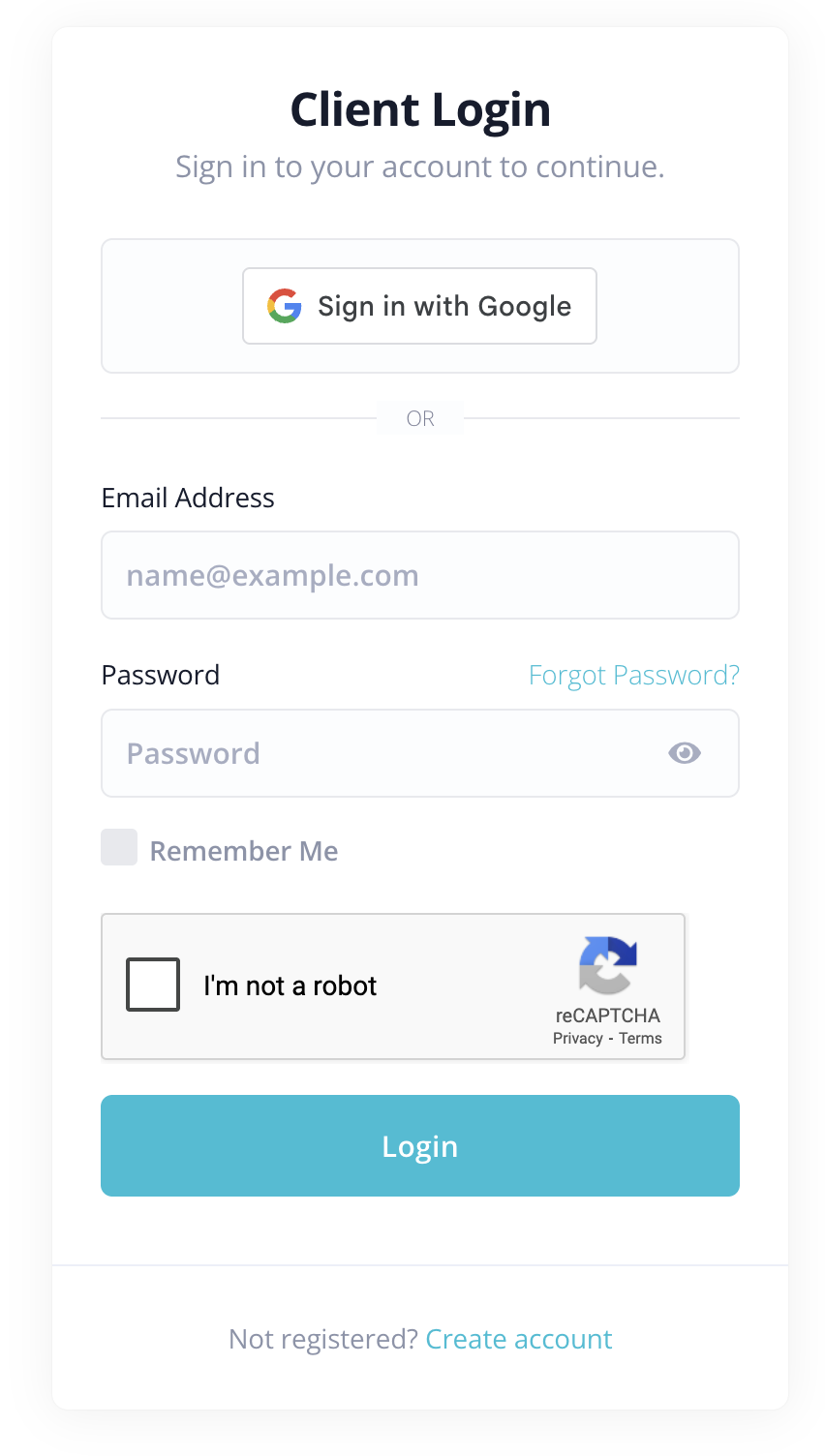Click the OR divider label

point(420,418)
